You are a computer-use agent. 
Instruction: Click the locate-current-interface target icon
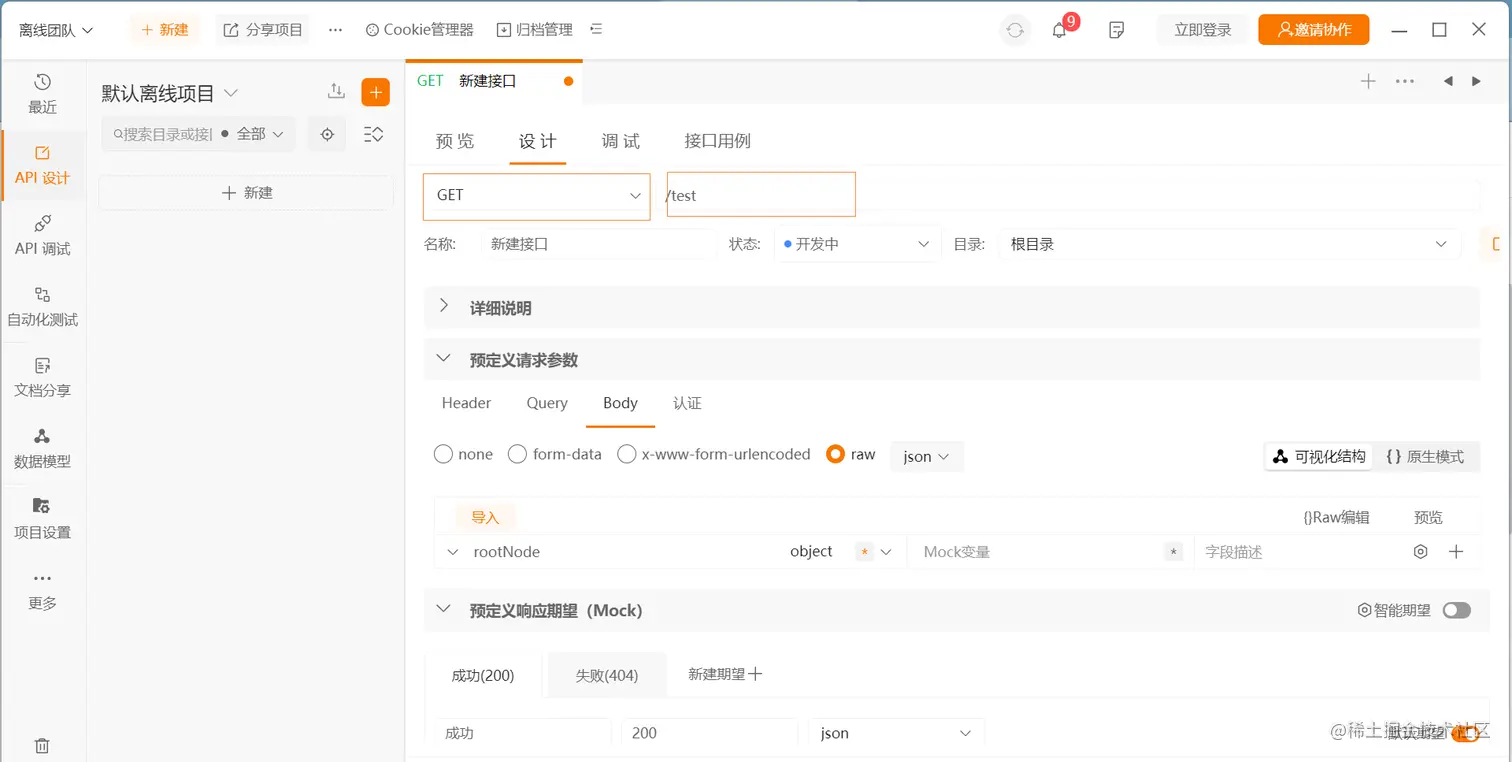[327, 133]
